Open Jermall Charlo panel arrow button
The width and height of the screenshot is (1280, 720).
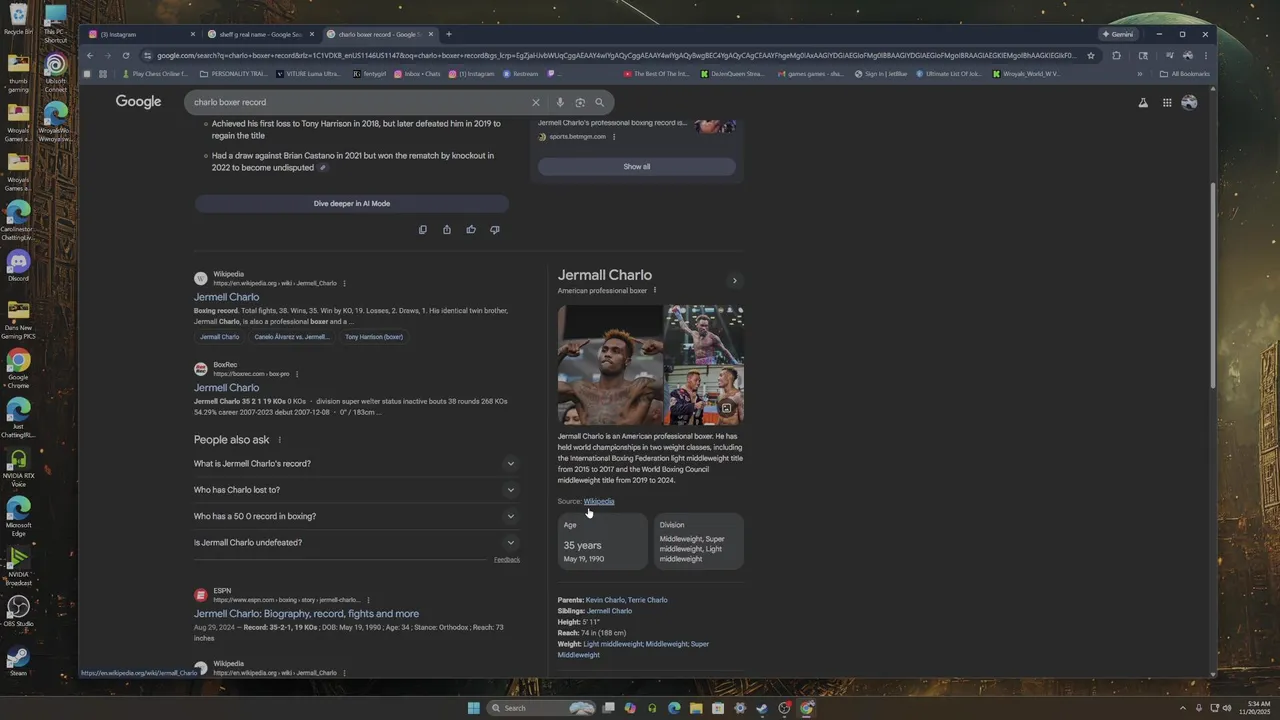tap(734, 281)
